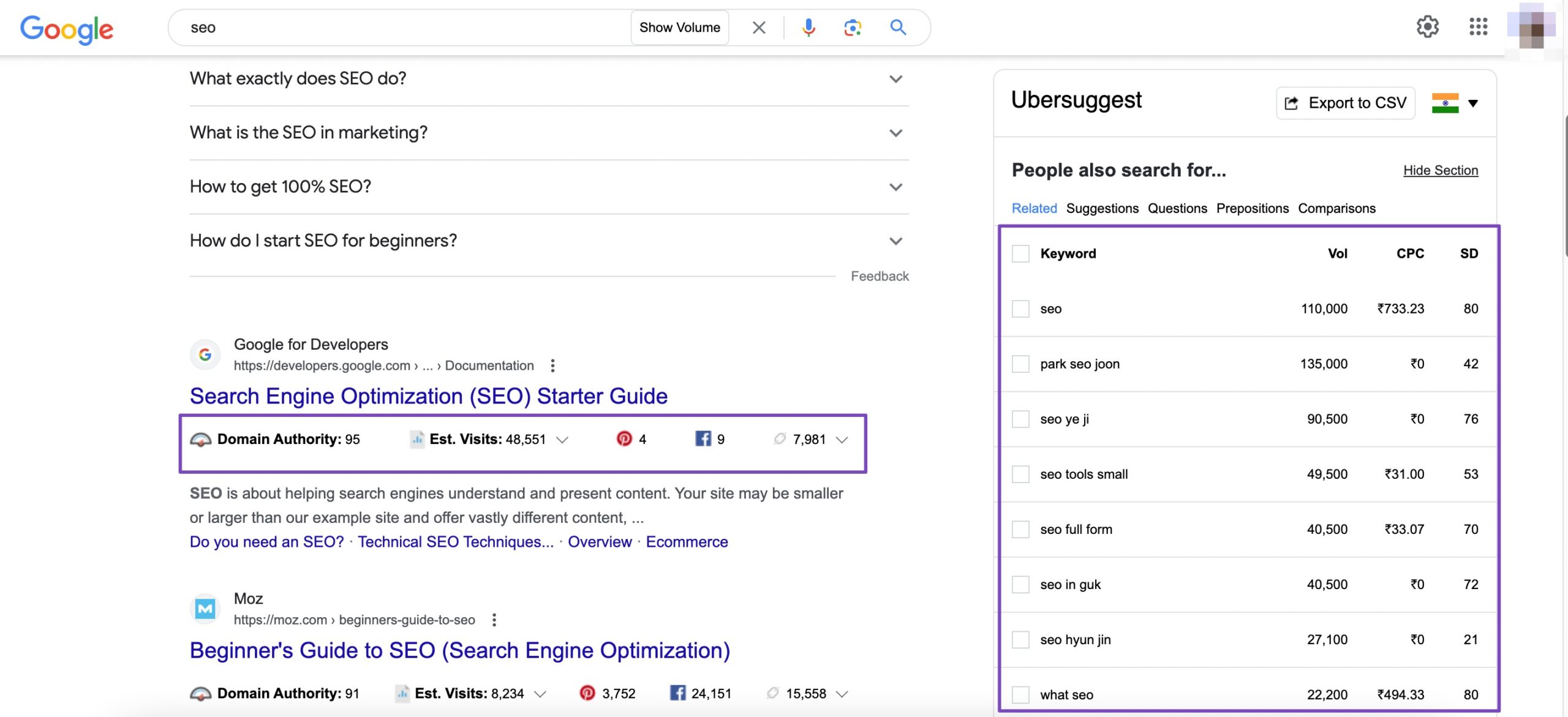Open 'Do you need an SEO?' sitelink
The width and height of the screenshot is (1568, 717).
[x=266, y=542]
